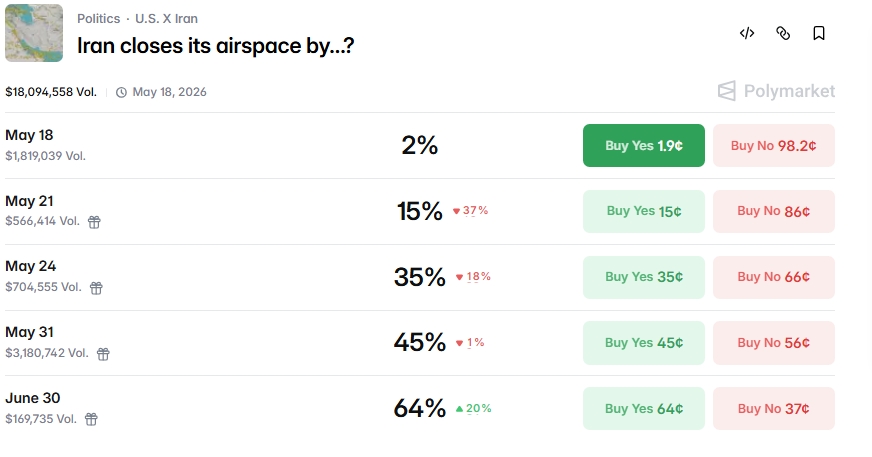Copy the market link icon
Viewport: 872px width, 457px height.
(783, 33)
